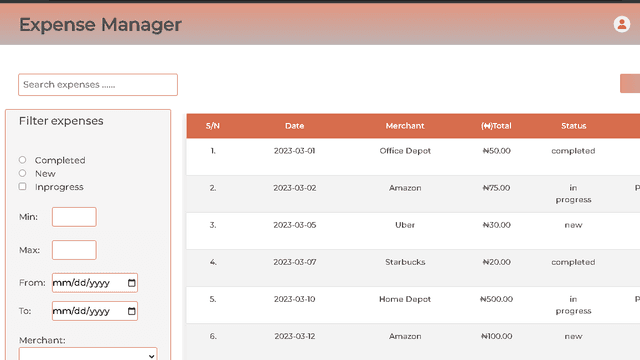
Task: Click the Filter expenses heading
Action: pyautogui.click(x=61, y=121)
